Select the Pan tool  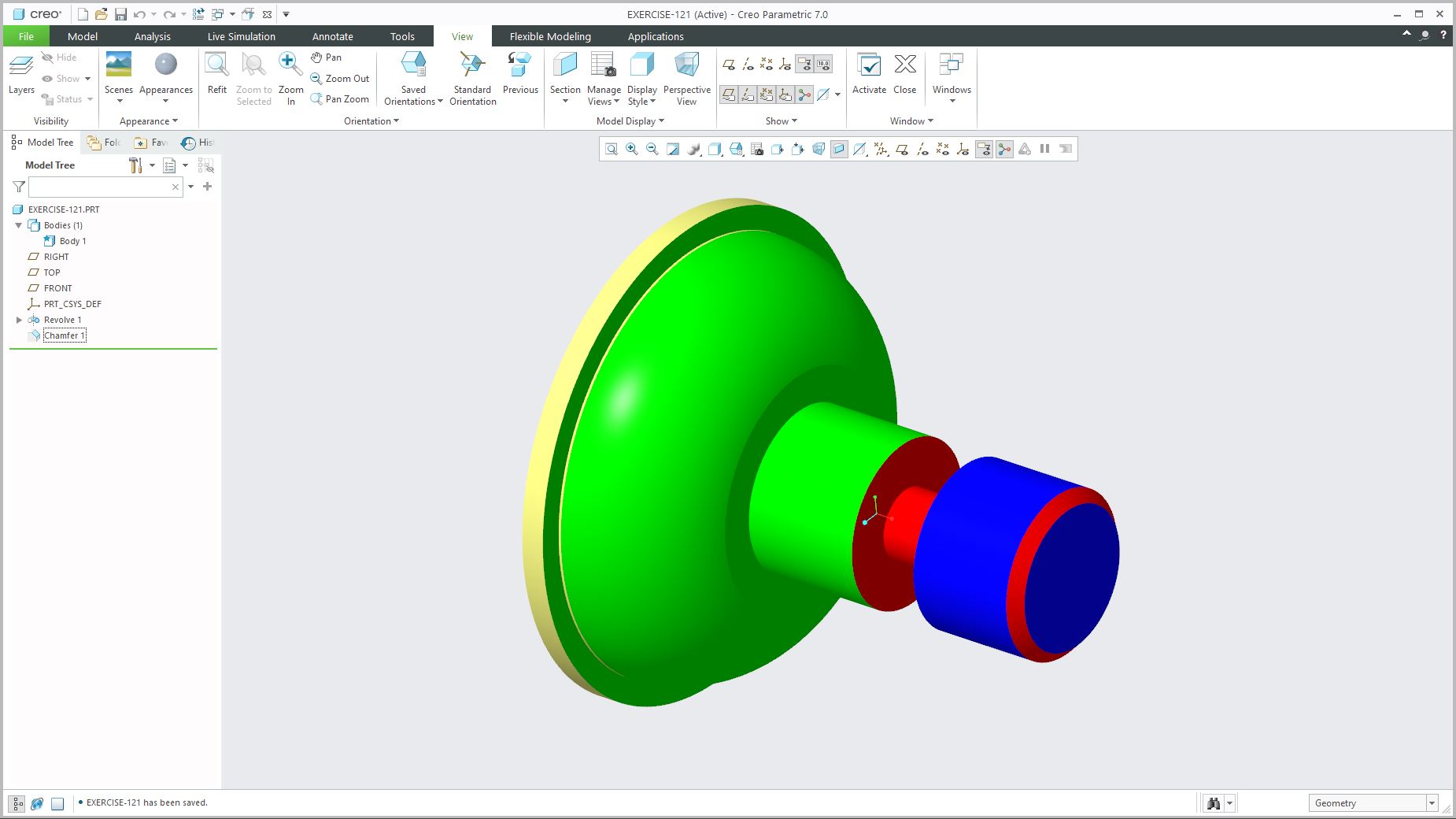[x=326, y=57]
